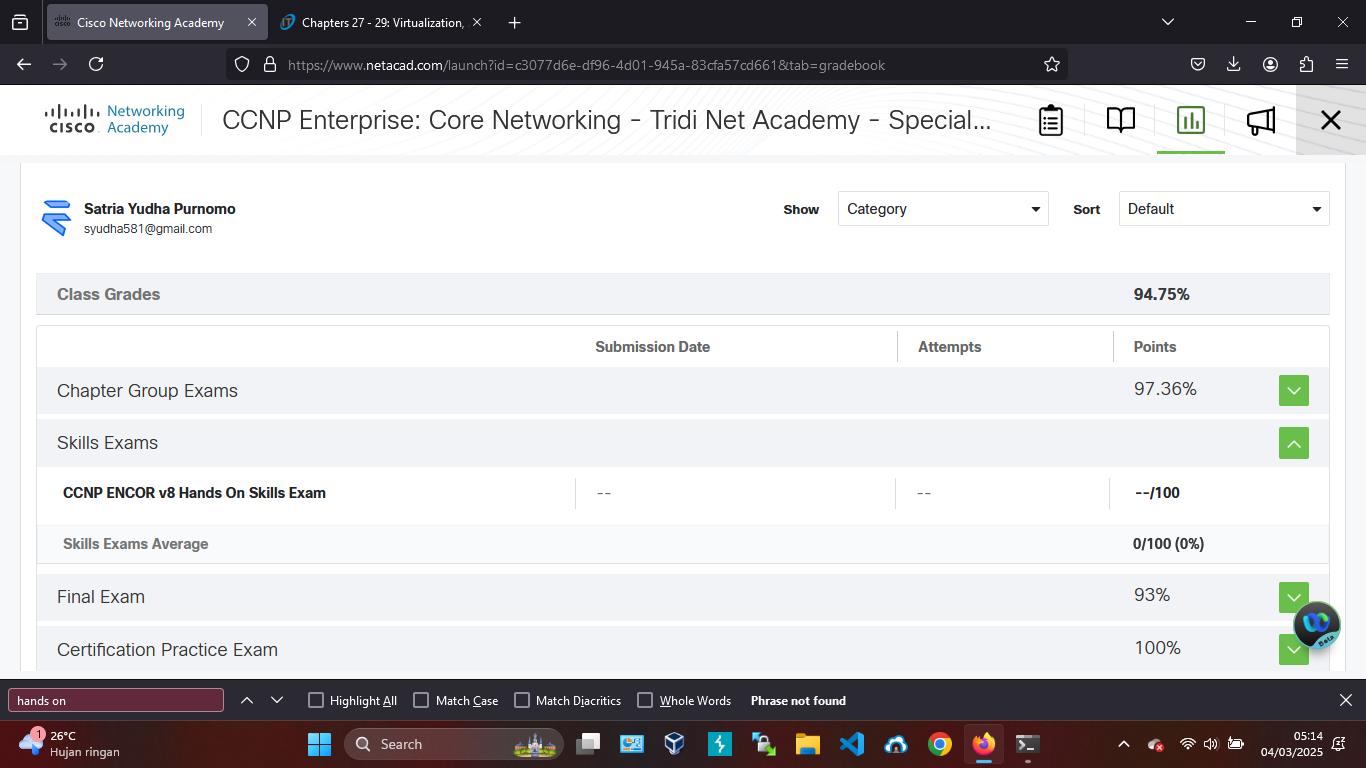Click CCNP ENCOR v8 Hands On Skills Exam
This screenshot has height=768, width=1366.
pos(194,493)
